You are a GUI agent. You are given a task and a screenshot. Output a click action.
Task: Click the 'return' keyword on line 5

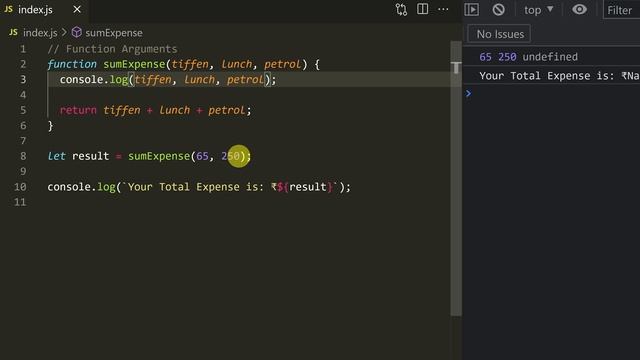point(78,110)
